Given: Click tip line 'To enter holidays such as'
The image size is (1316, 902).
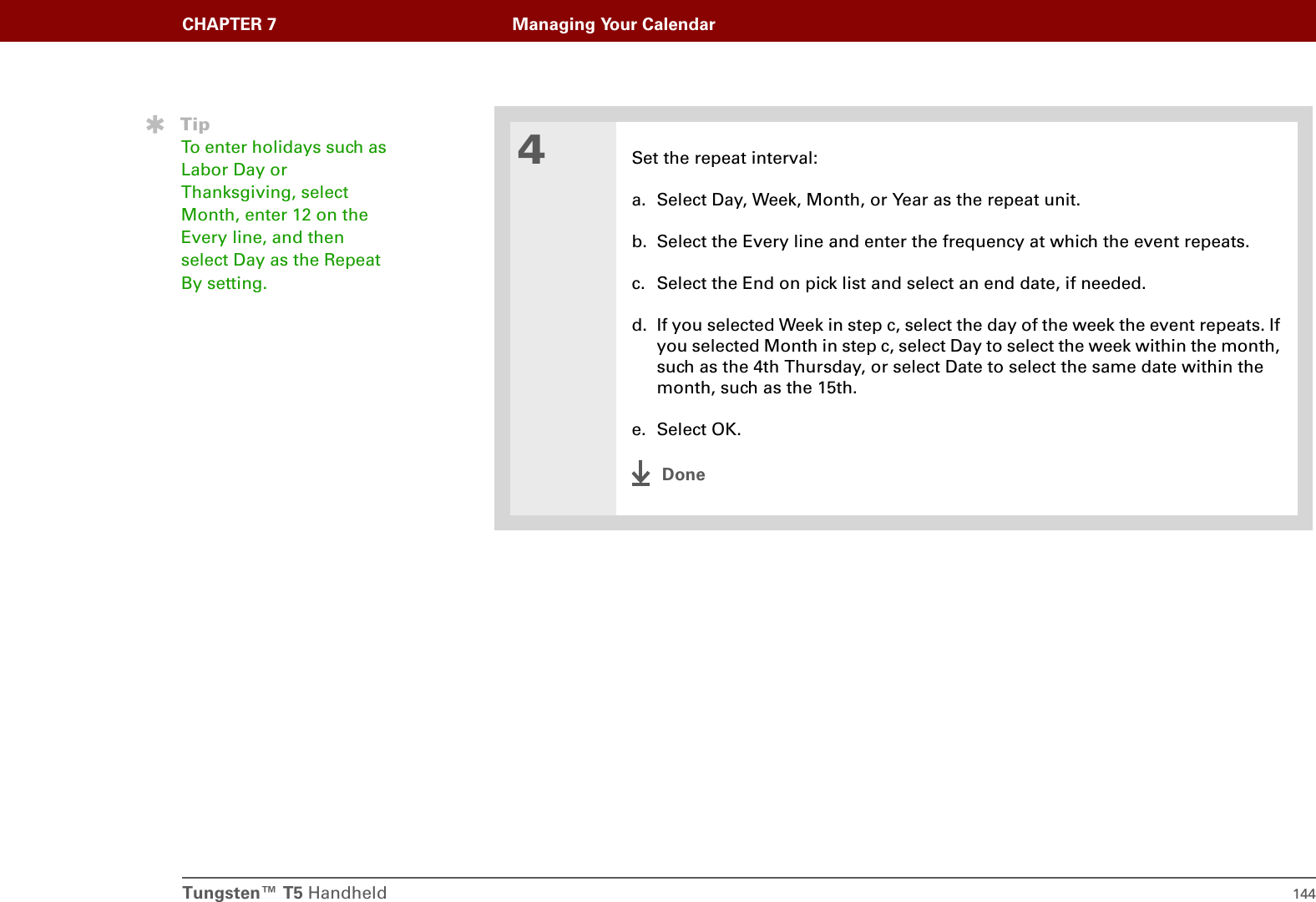Looking at the screenshot, I should (x=284, y=147).
